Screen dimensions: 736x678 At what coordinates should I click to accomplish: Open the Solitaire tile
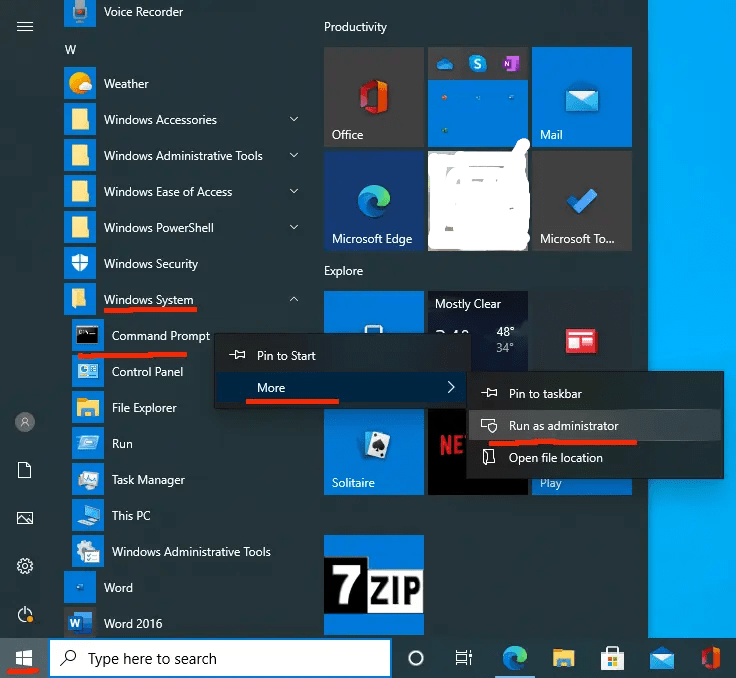coord(374,452)
